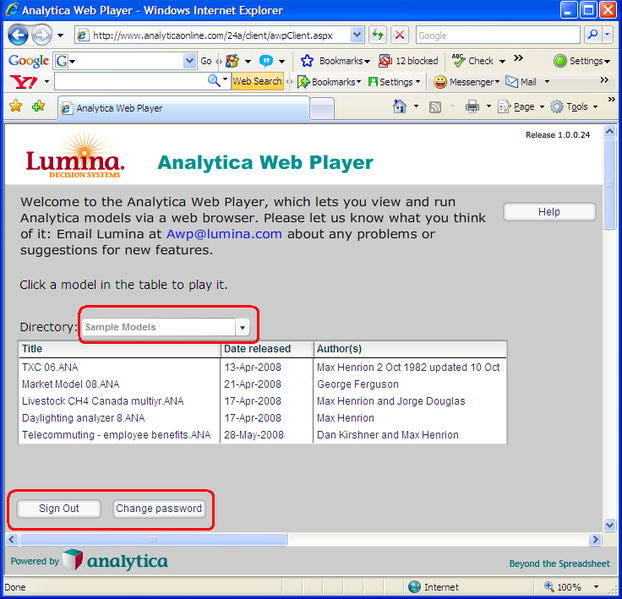This screenshot has width=622, height=599.
Task: Print the page with the printer icon
Action: click(472, 107)
